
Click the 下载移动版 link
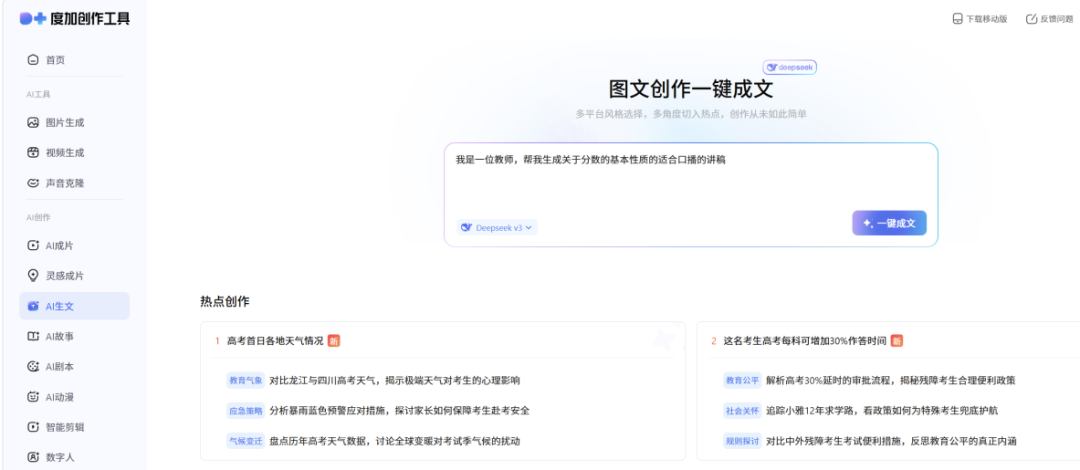coord(980,19)
